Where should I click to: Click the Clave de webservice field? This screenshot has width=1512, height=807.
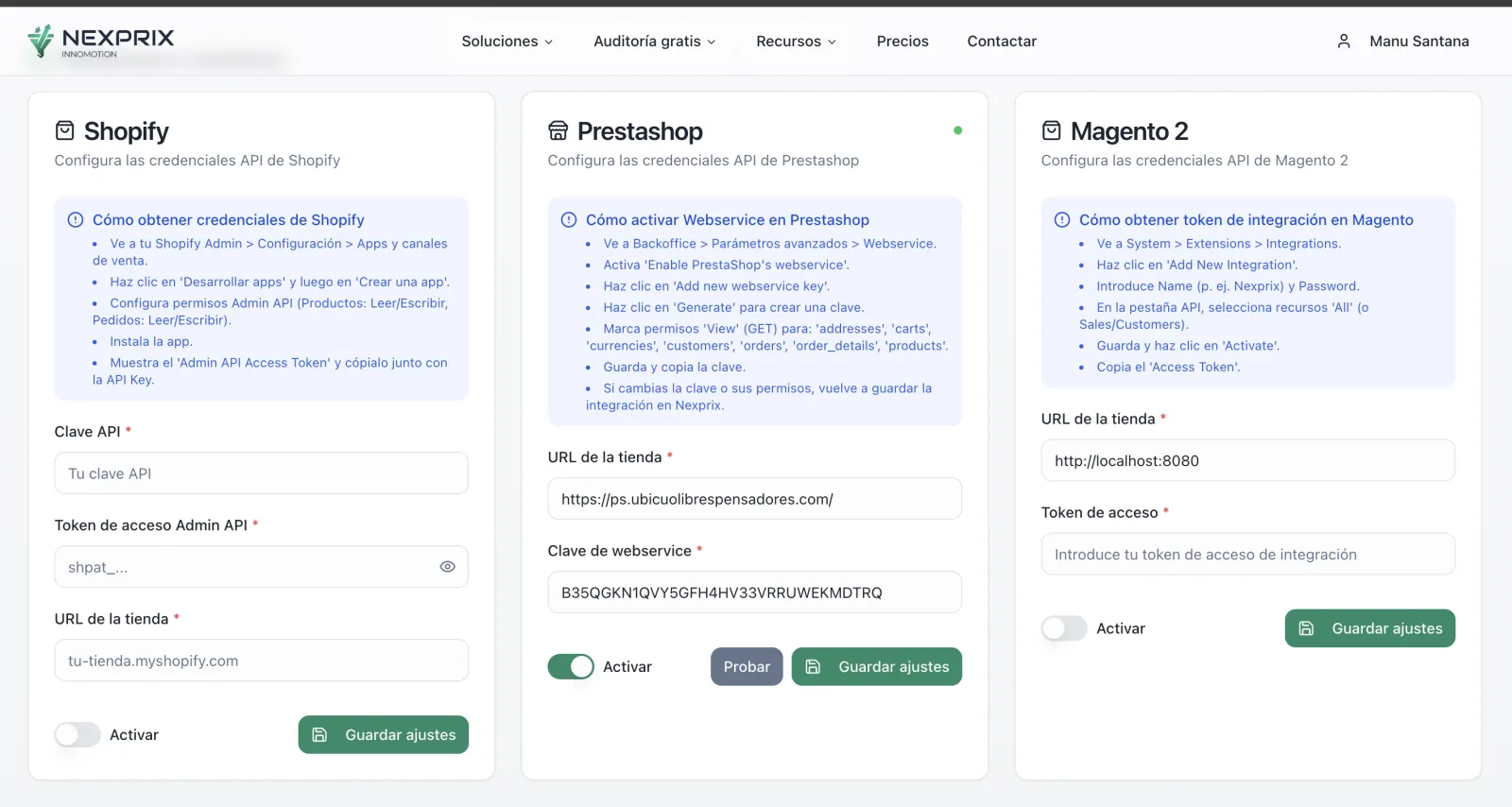pyautogui.click(x=755, y=592)
